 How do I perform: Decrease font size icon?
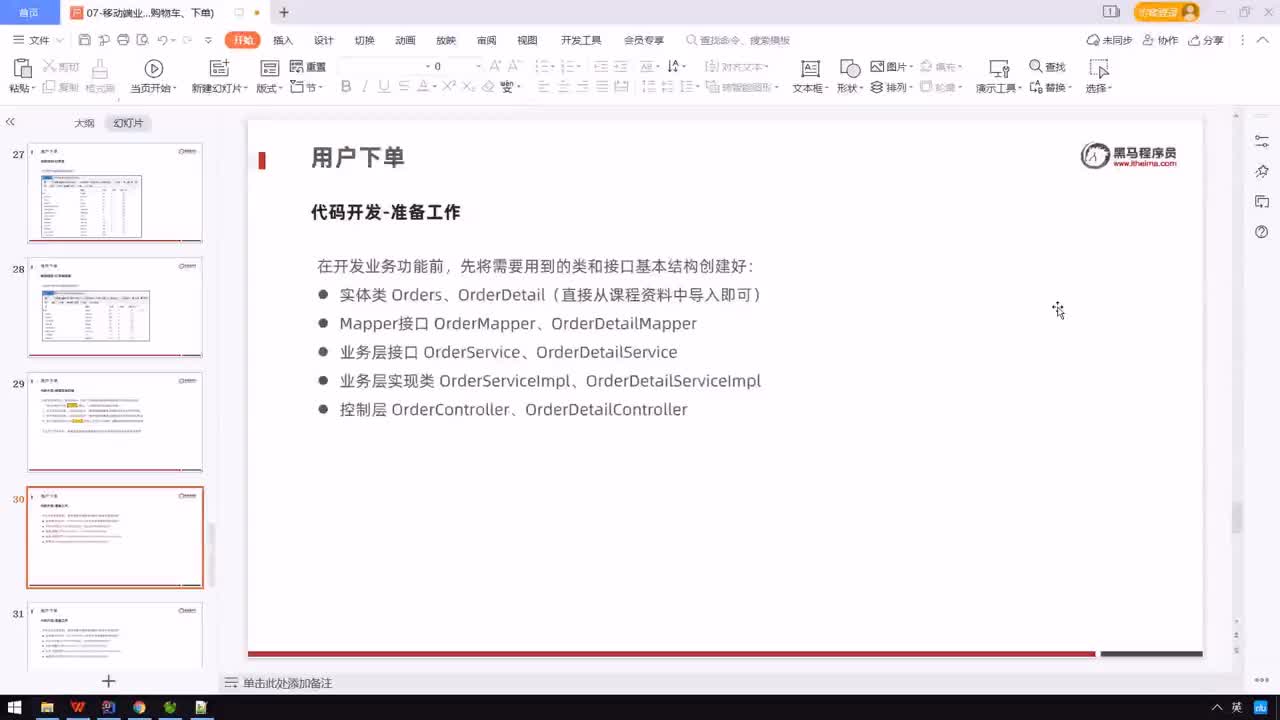(515, 66)
